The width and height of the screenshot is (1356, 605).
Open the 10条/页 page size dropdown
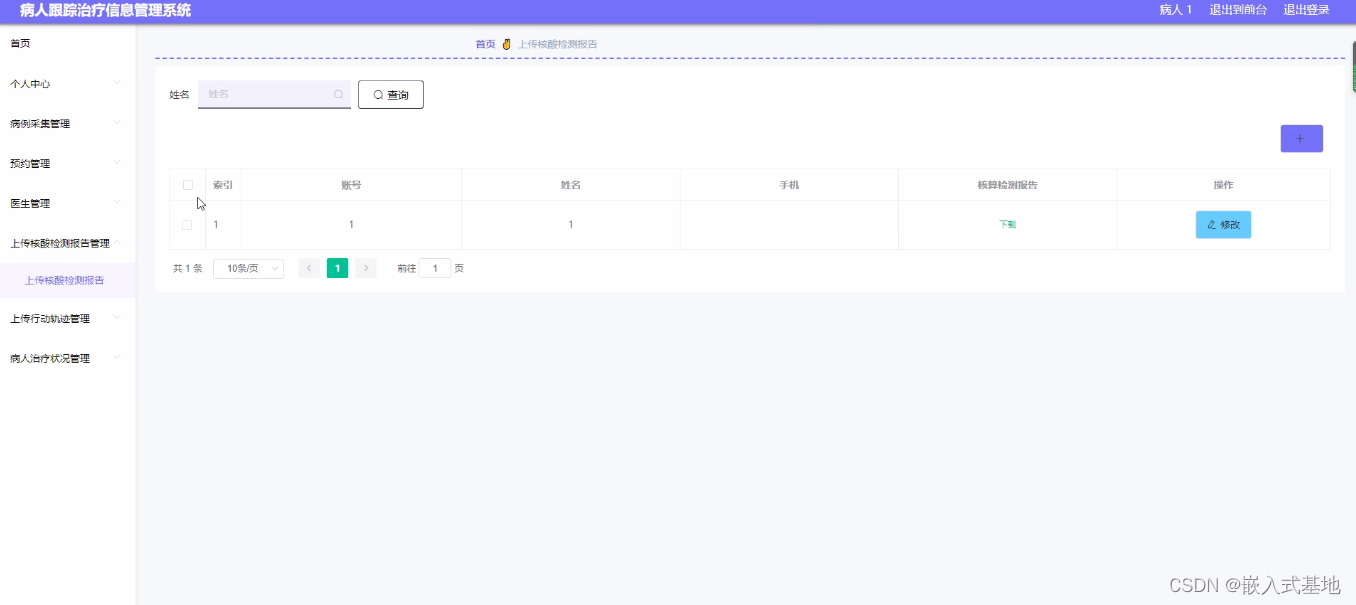(248, 268)
